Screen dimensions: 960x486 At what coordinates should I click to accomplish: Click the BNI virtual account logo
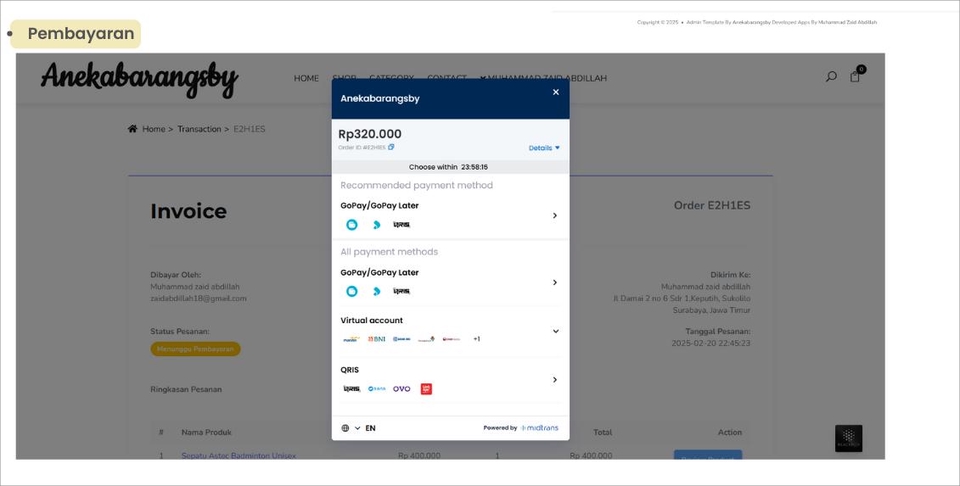coord(376,339)
